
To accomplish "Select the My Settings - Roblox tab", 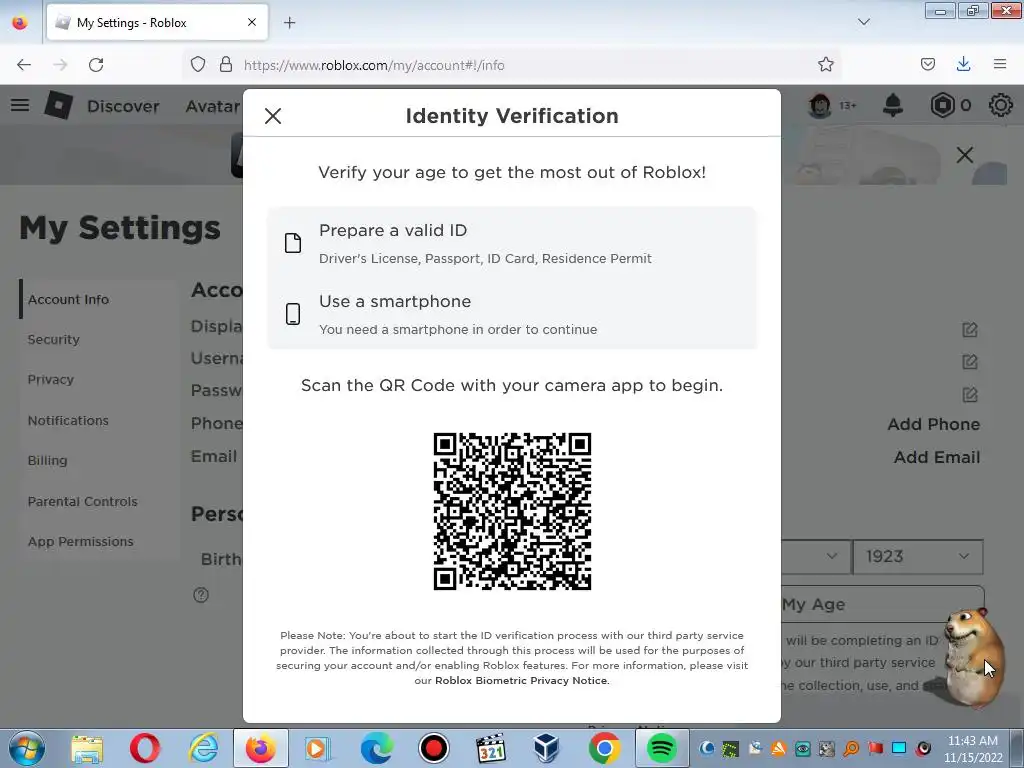I will point(157,23).
